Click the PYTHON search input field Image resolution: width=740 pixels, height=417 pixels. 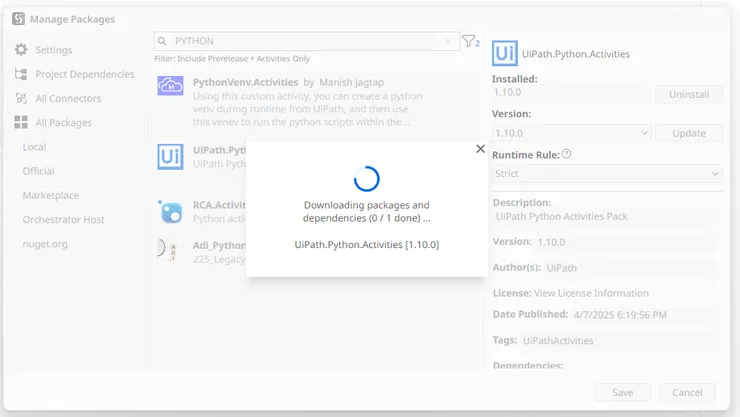click(307, 41)
